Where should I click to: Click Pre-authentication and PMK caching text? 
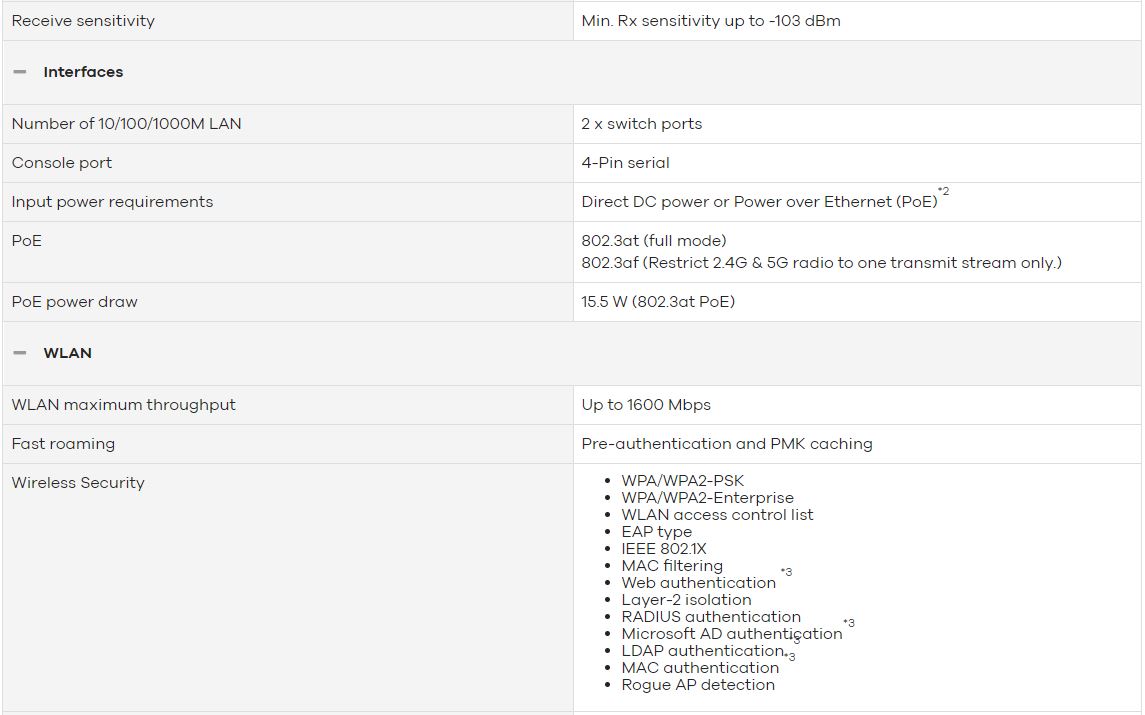pos(727,444)
